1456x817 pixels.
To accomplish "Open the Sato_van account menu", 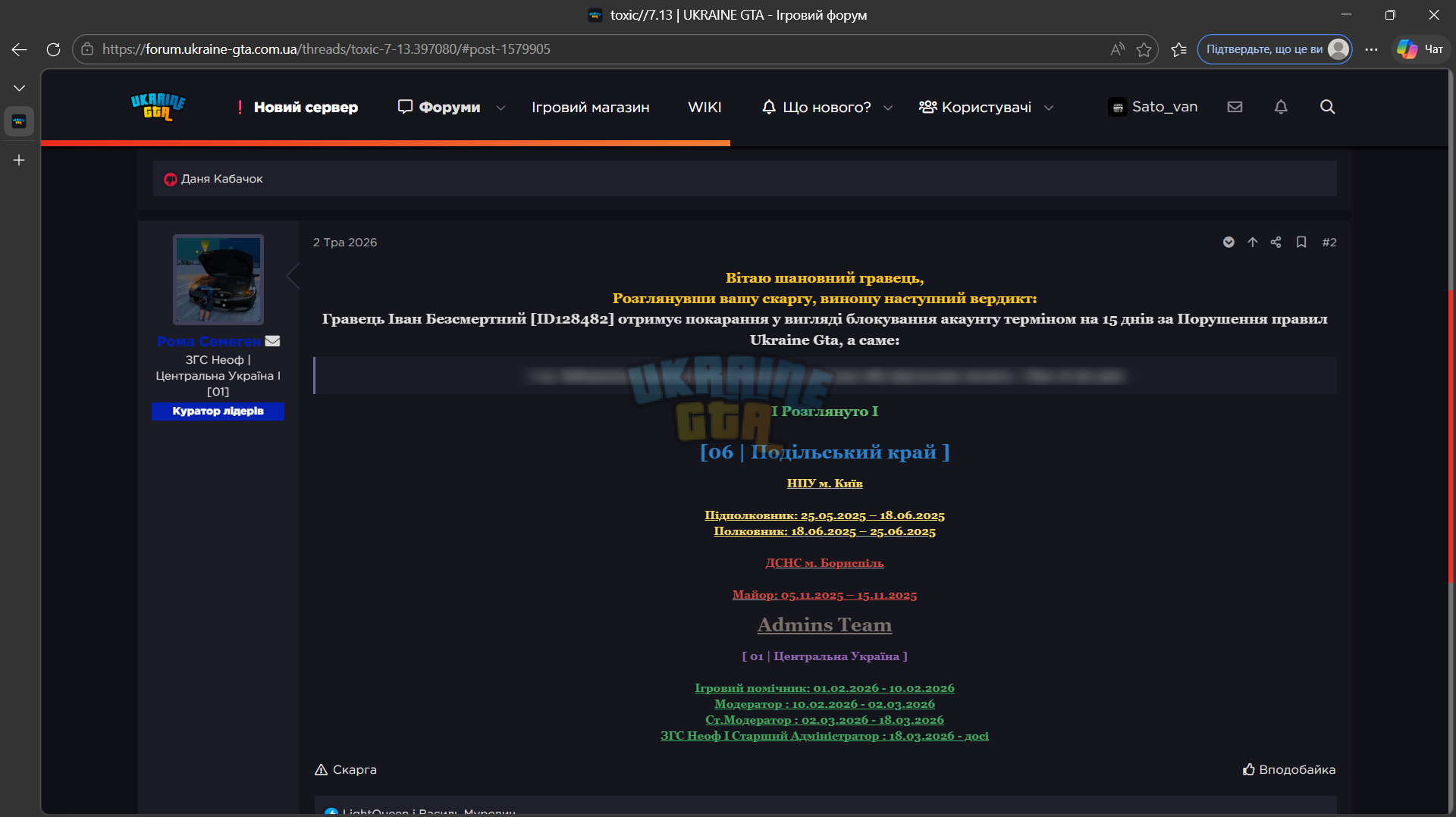I will tap(1153, 107).
